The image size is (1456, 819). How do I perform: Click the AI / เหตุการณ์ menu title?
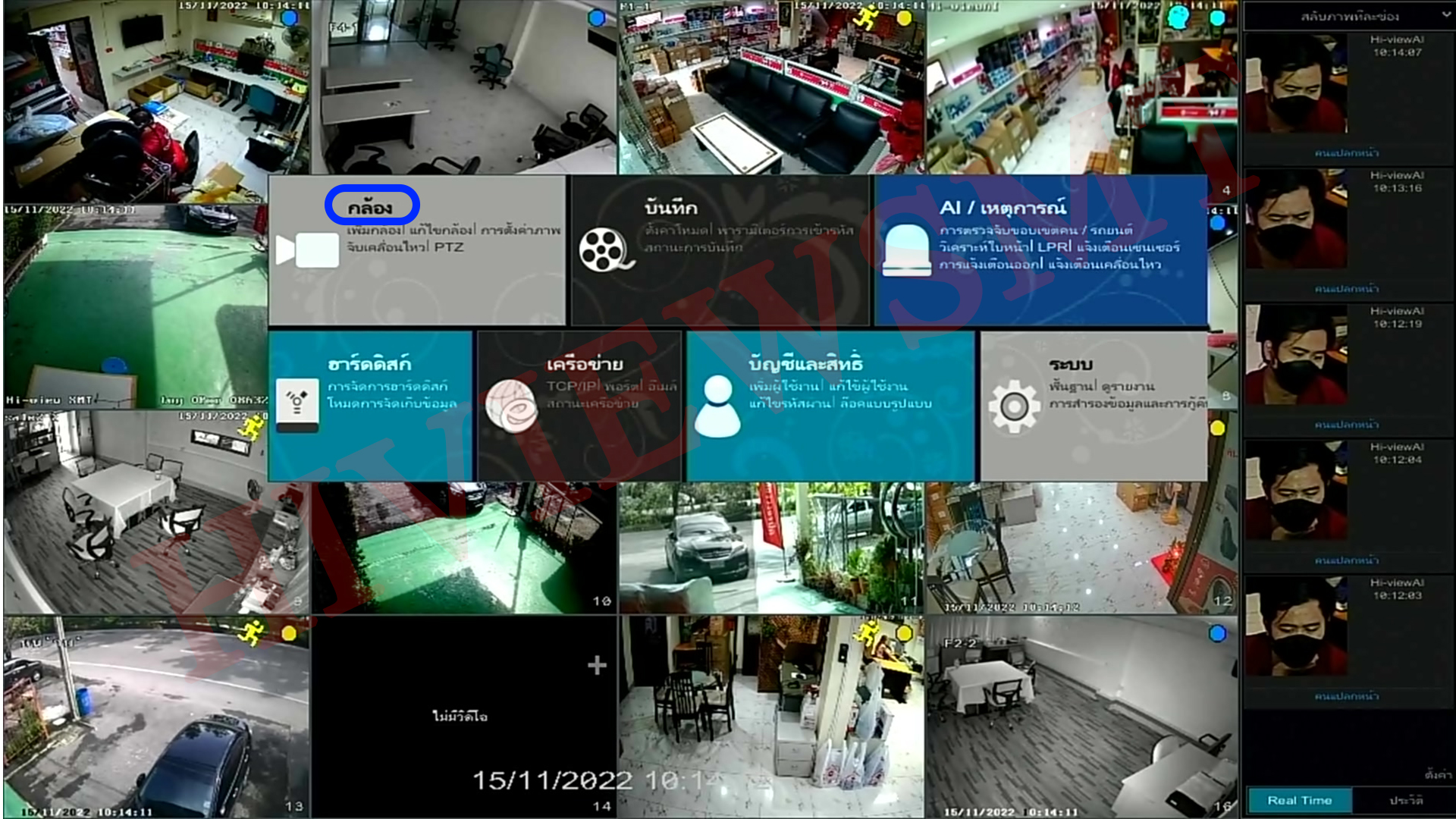[1002, 207]
